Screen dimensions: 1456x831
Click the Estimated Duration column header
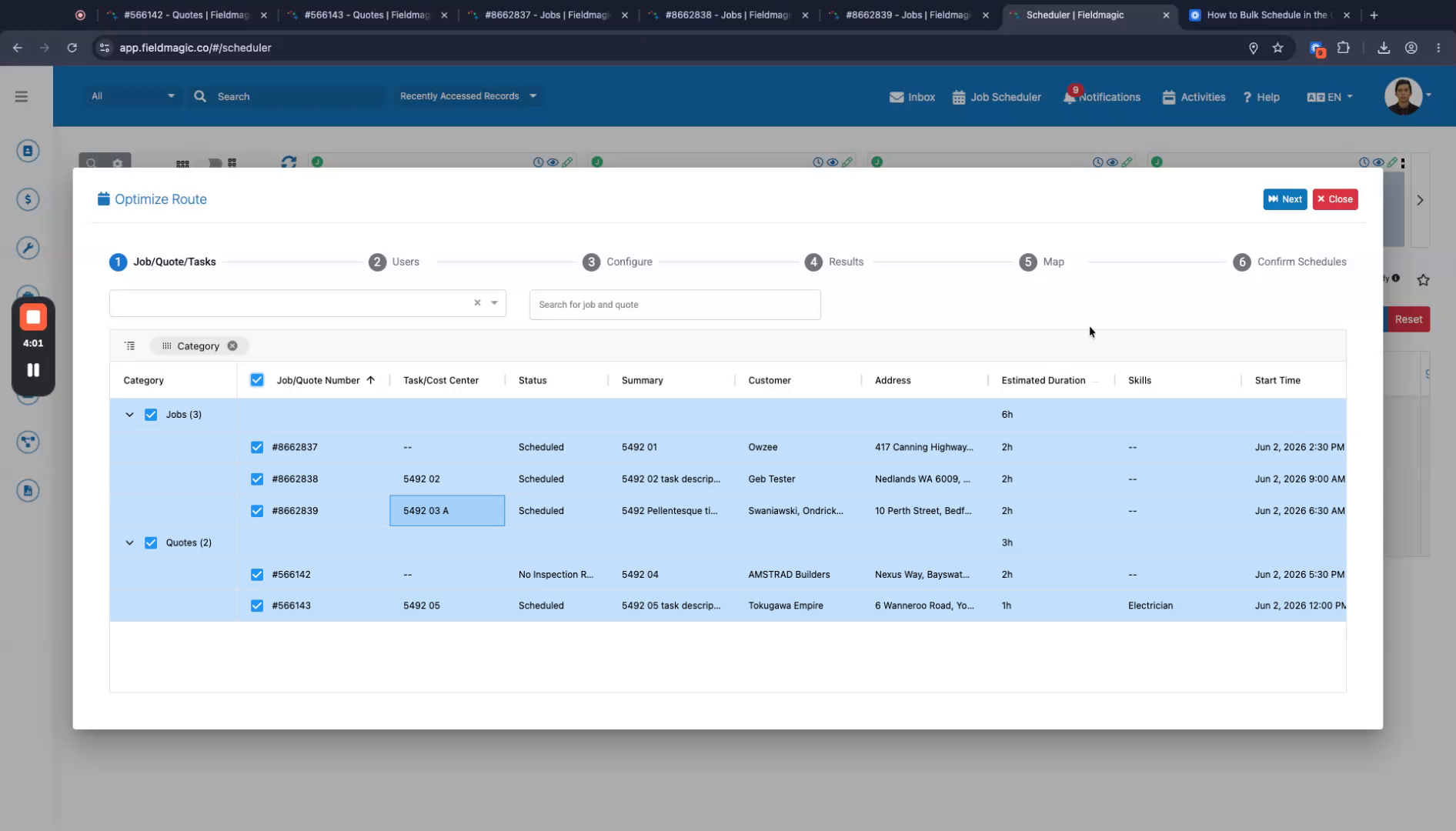[x=1043, y=380]
